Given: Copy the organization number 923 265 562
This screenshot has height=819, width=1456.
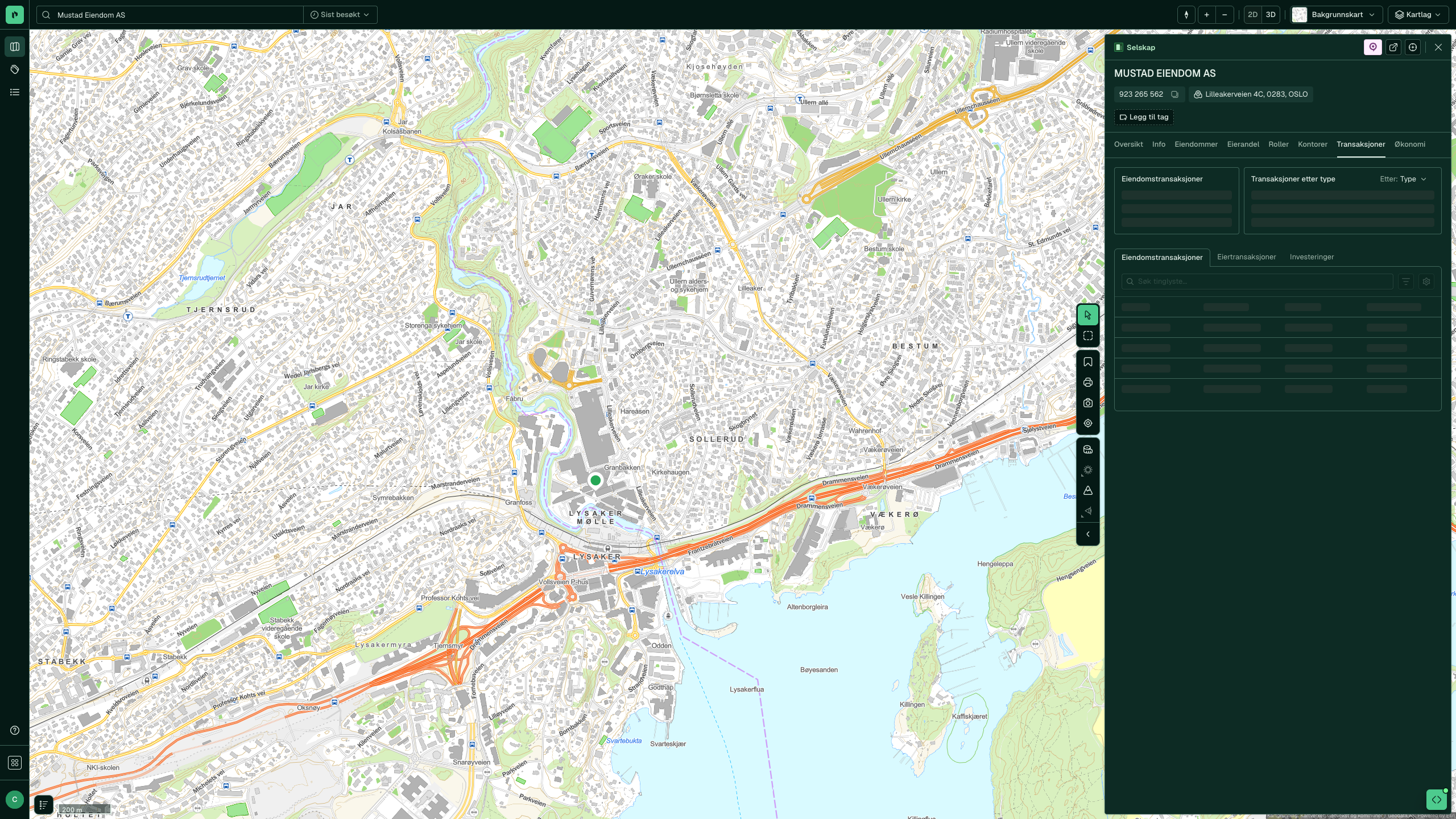Looking at the screenshot, I should (x=1174, y=94).
